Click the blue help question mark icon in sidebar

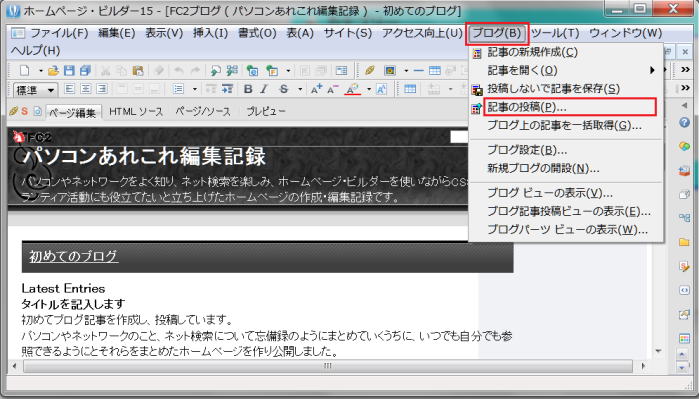[x=684, y=122]
